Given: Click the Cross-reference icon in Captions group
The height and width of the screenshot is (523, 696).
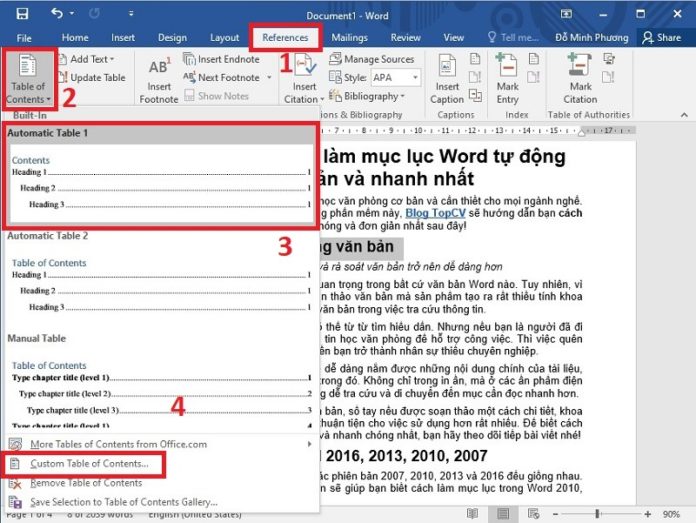Looking at the screenshot, I should coord(475,95).
